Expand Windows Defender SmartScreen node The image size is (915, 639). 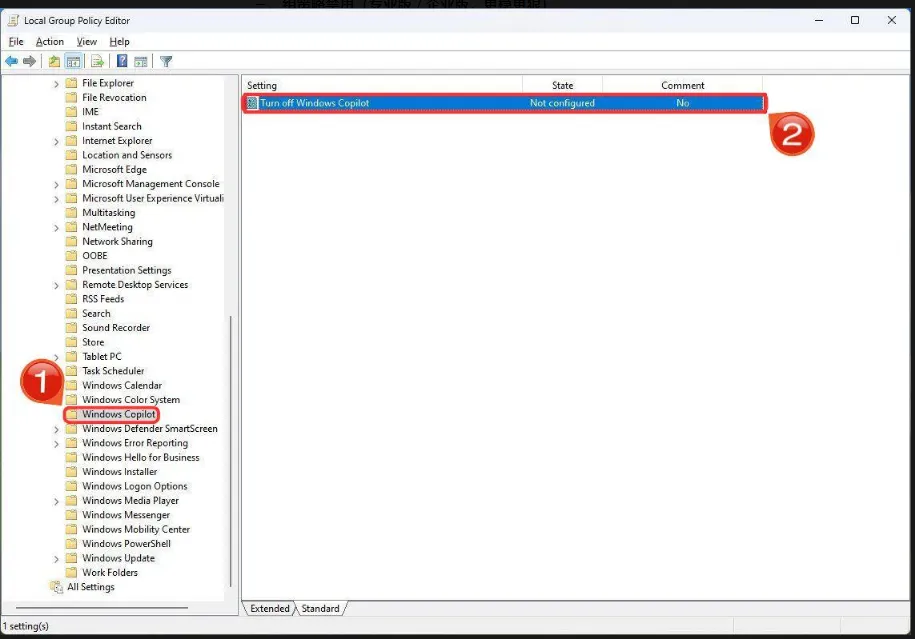click(56, 429)
